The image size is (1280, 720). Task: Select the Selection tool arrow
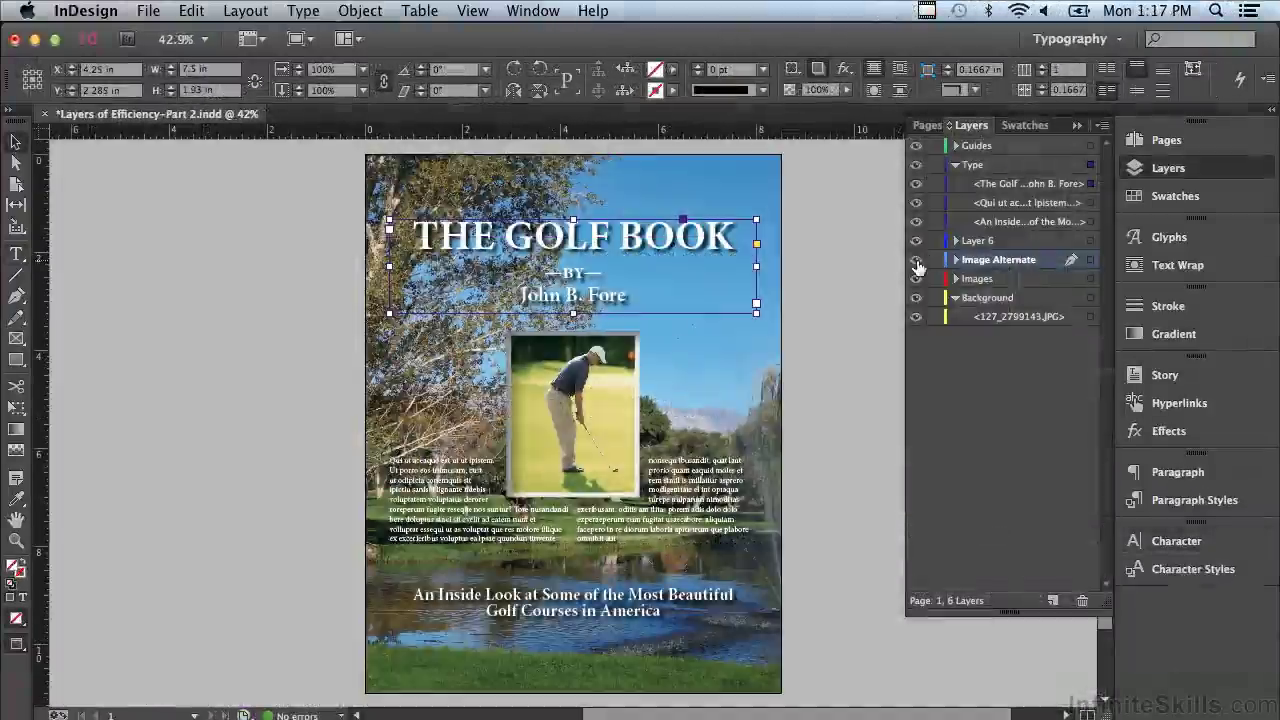16,142
